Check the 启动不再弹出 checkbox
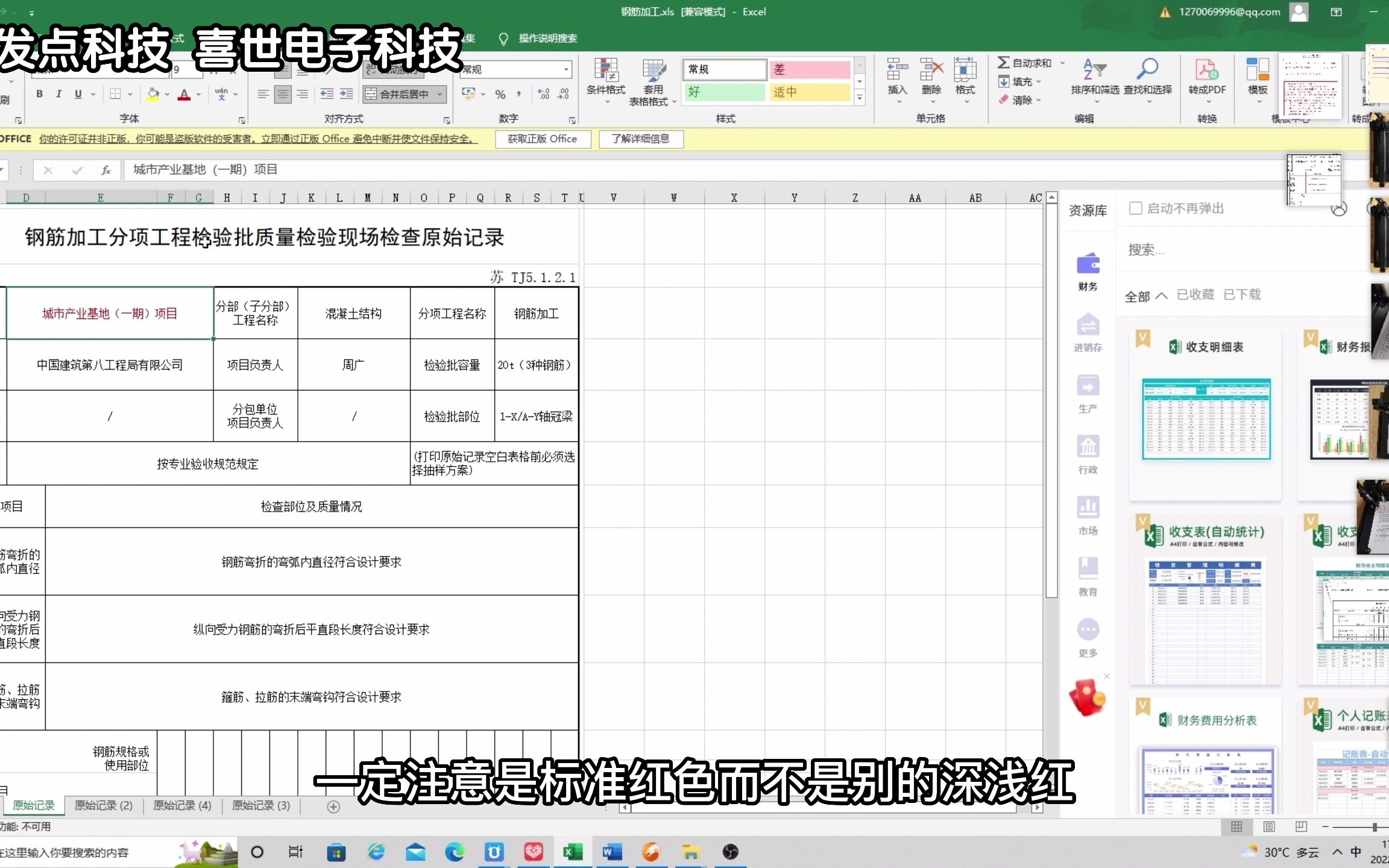Image resolution: width=1389 pixels, height=868 pixels. 1136,208
